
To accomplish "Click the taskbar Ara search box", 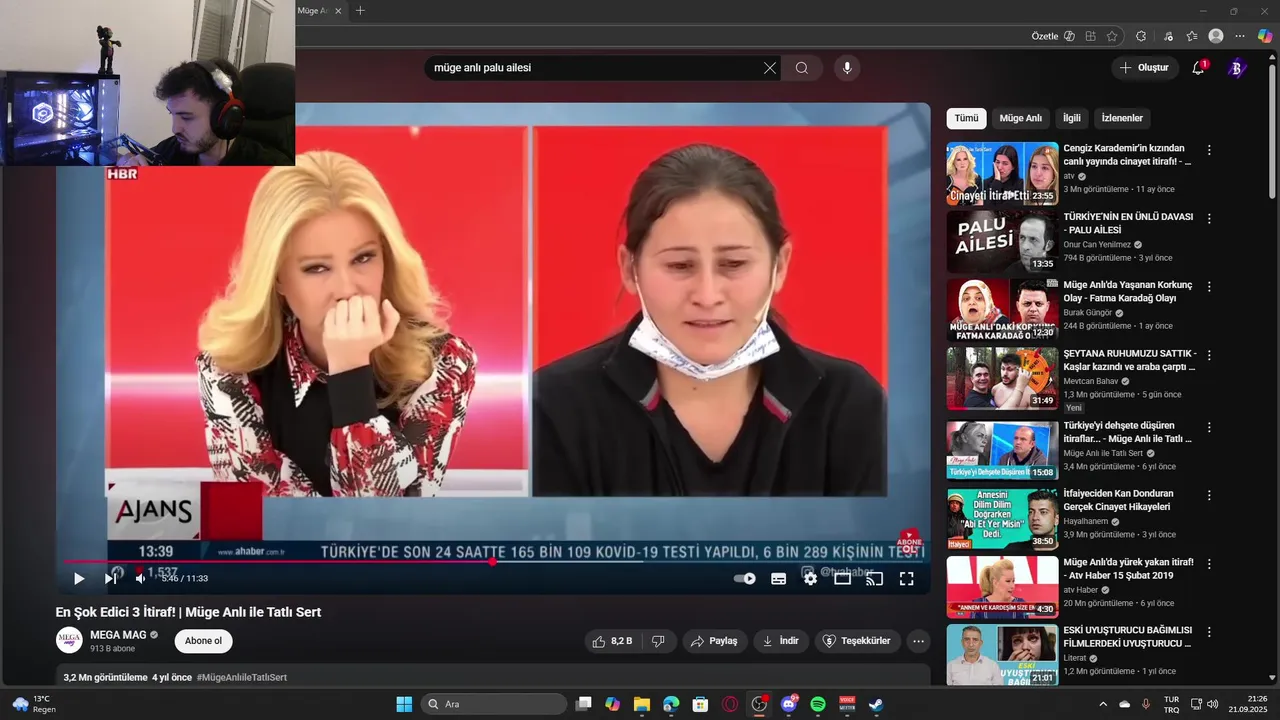I will pyautogui.click(x=494, y=704).
